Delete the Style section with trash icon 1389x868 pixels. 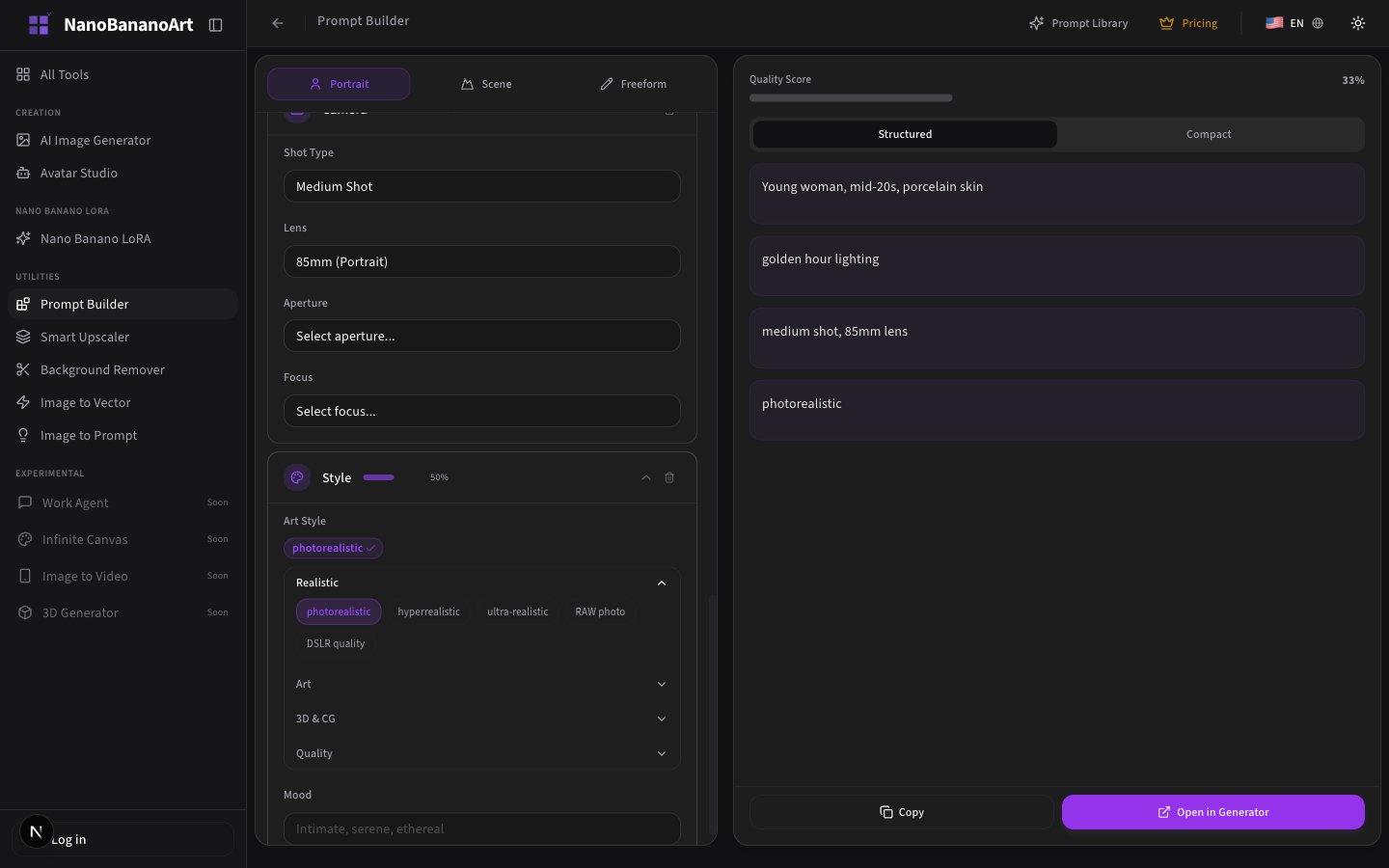669,477
